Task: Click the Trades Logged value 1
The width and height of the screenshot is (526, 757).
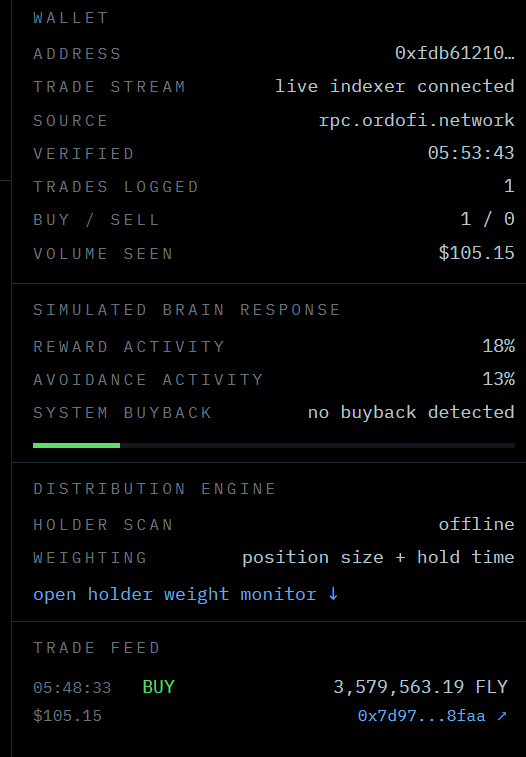Action: pyautogui.click(x=509, y=186)
